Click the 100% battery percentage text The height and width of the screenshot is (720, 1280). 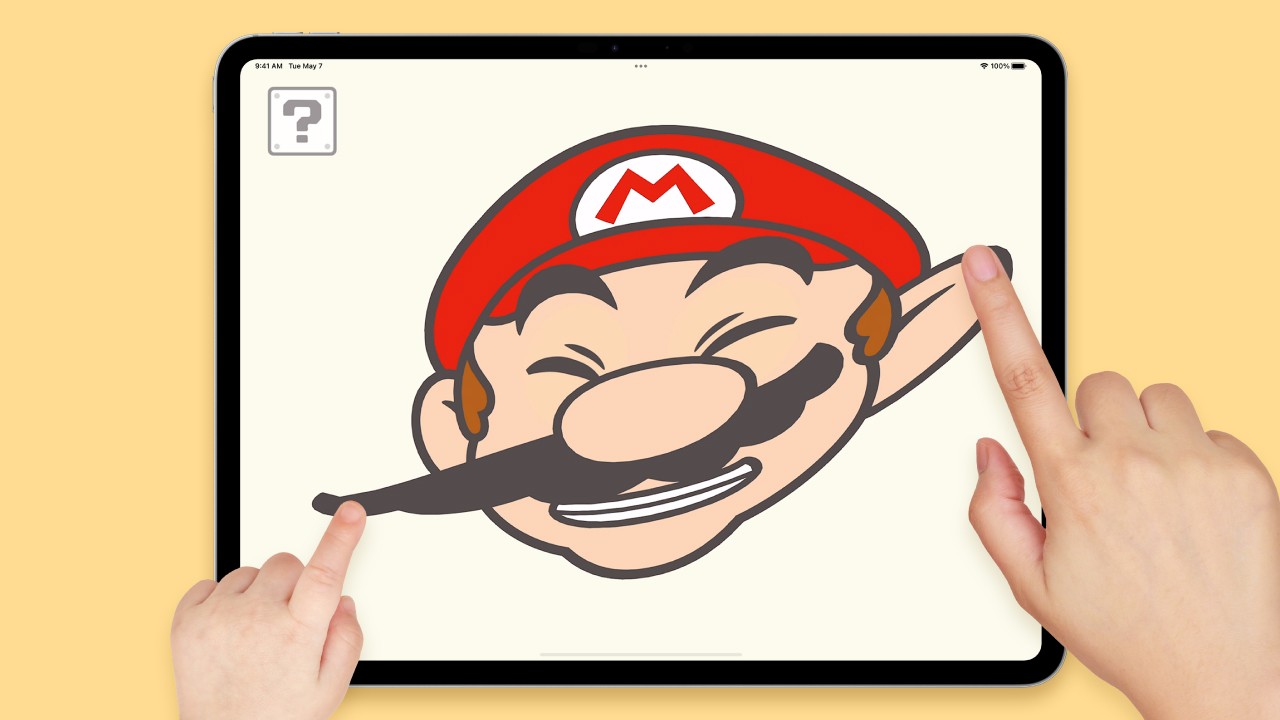pos(999,66)
